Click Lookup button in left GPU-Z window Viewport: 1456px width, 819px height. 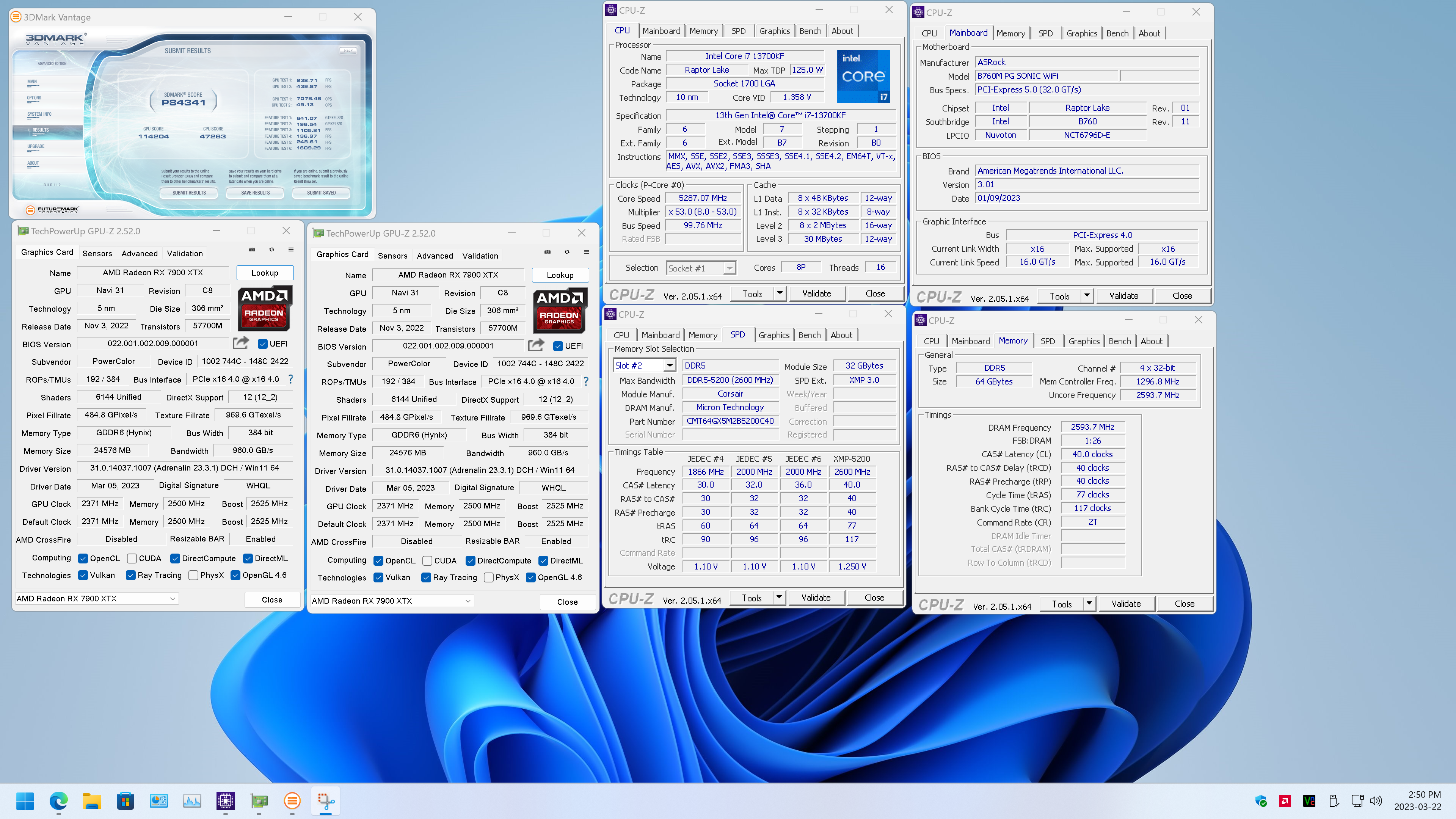[265, 273]
